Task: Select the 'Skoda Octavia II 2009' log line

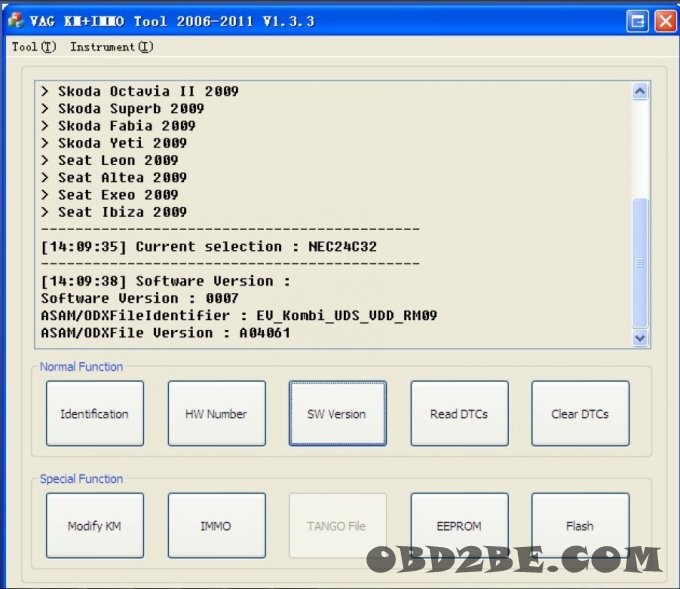Action: click(x=140, y=91)
